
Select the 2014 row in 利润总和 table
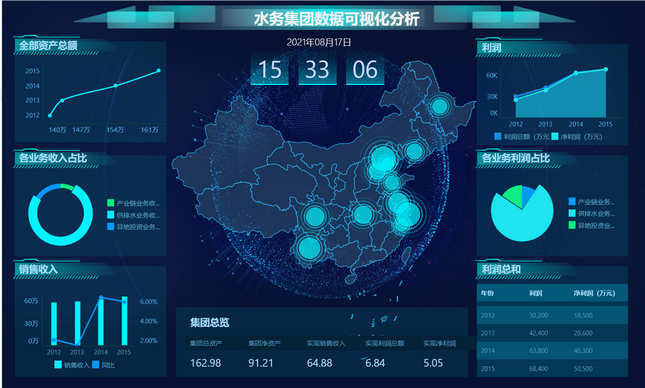tap(552, 351)
